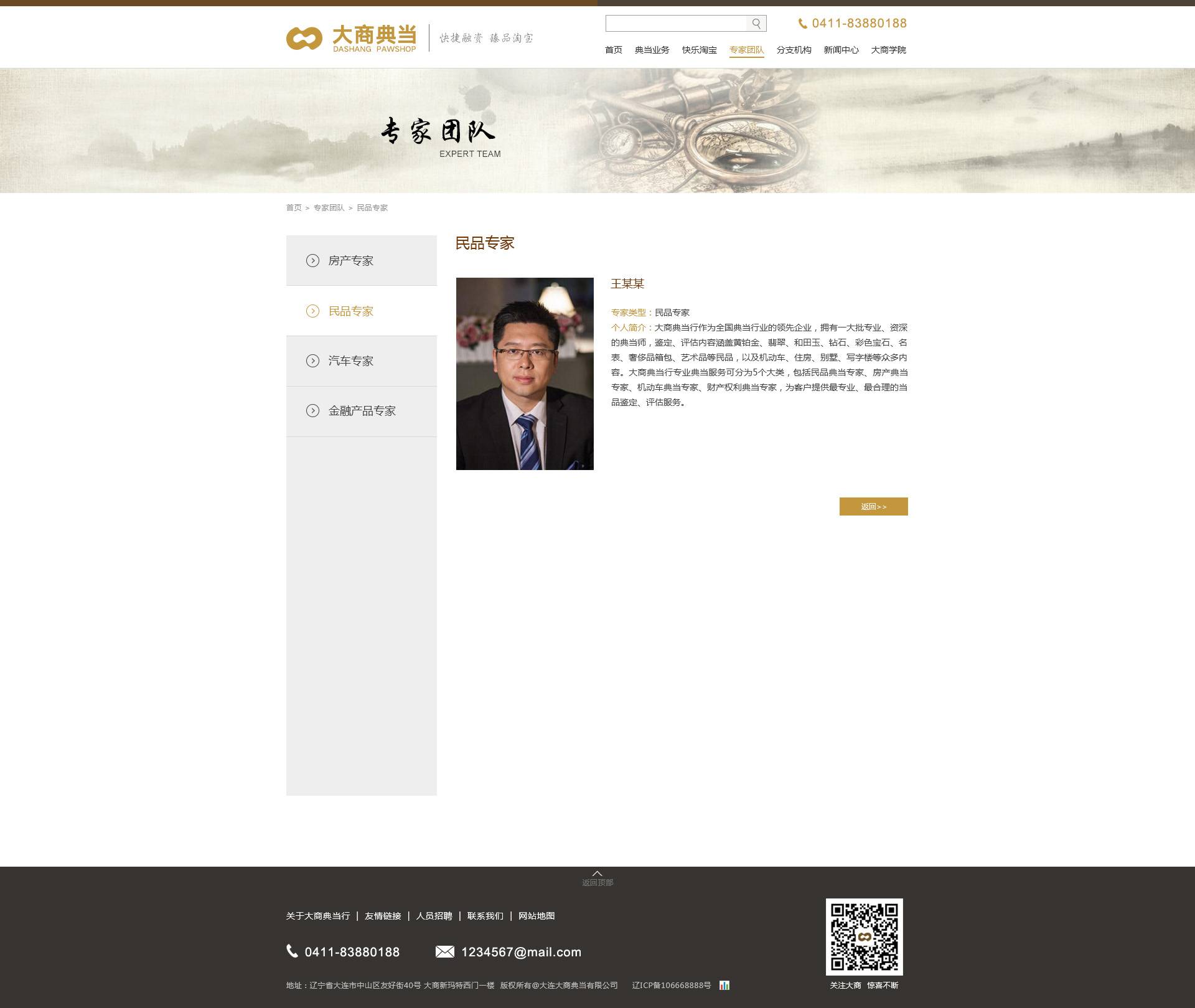Viewport: 1195px width, 1008px height.
Task: Click the footer phone number 0411-83880188
Action: coord(352,952)
